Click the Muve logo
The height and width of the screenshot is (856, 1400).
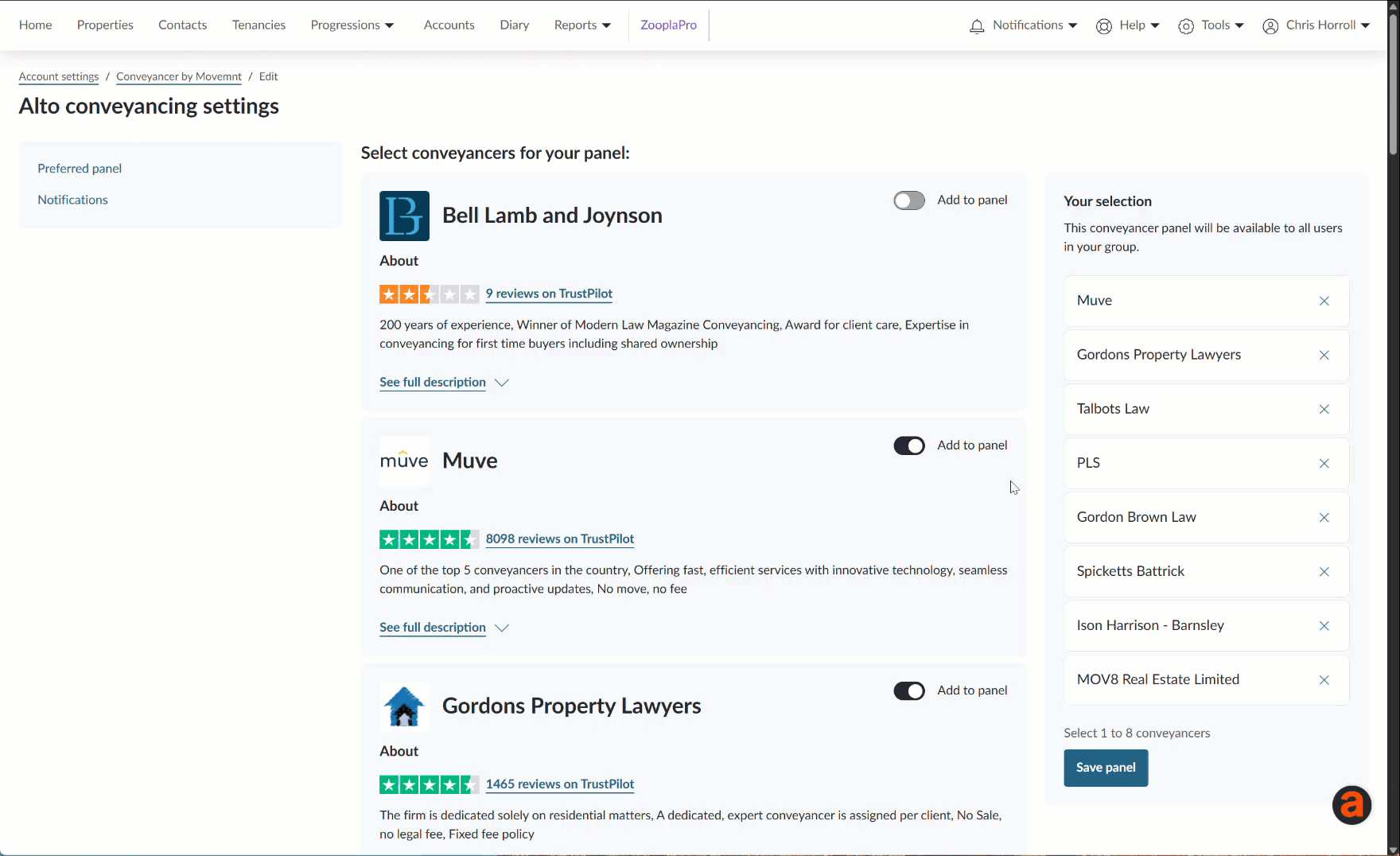point(404,461)
